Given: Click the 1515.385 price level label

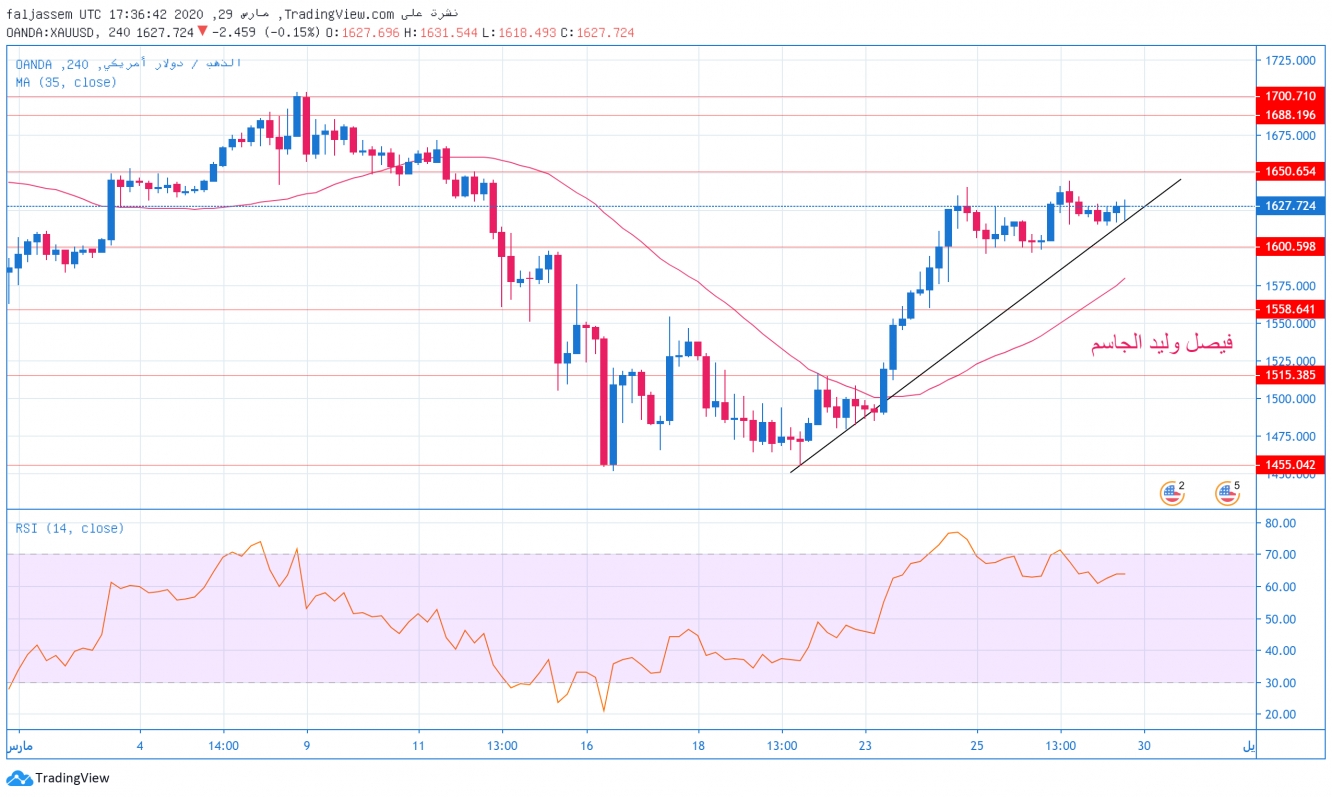Looking at the screenshot, I should [1290, 375].
